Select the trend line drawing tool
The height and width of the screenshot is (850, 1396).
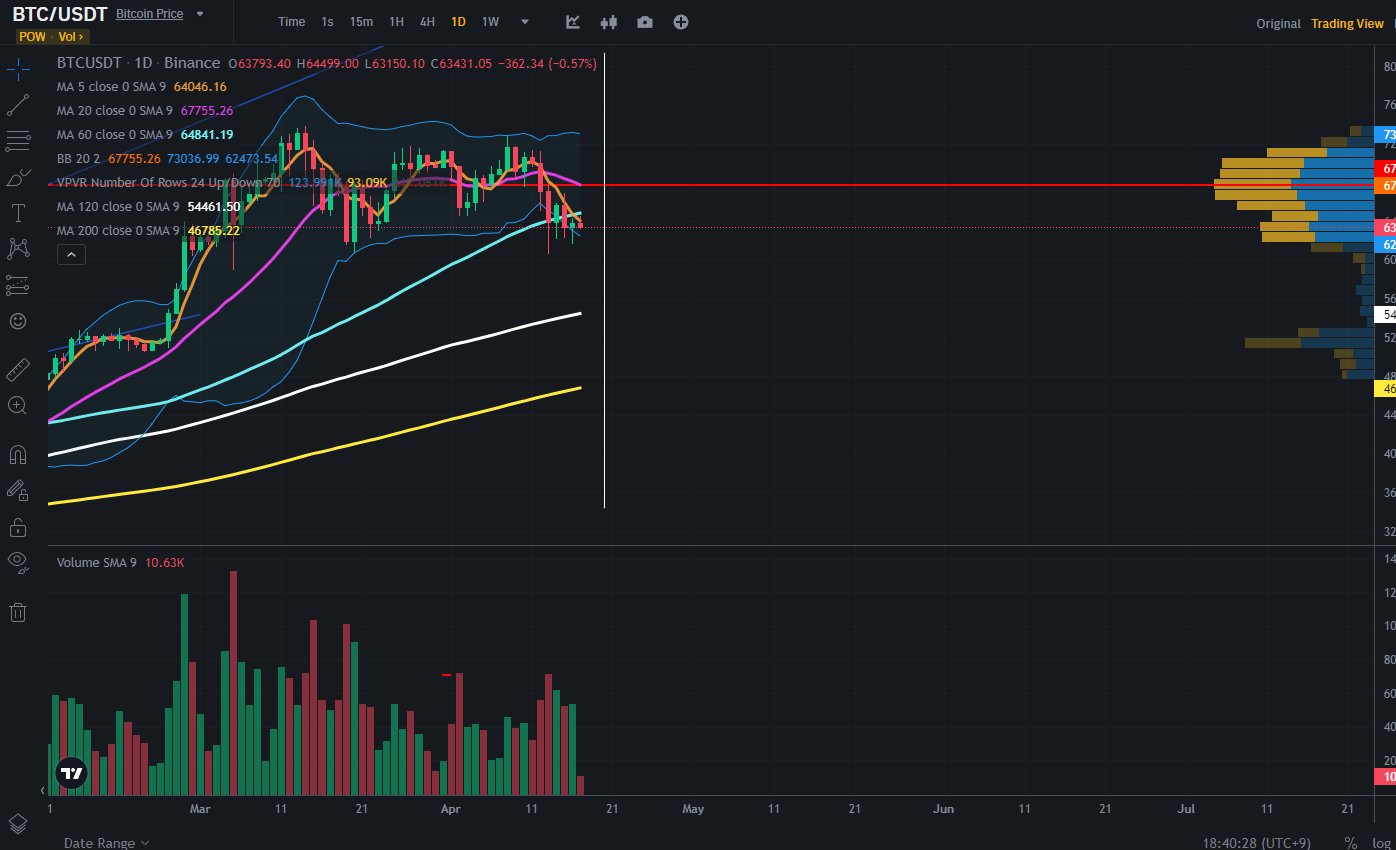[18, 104]
